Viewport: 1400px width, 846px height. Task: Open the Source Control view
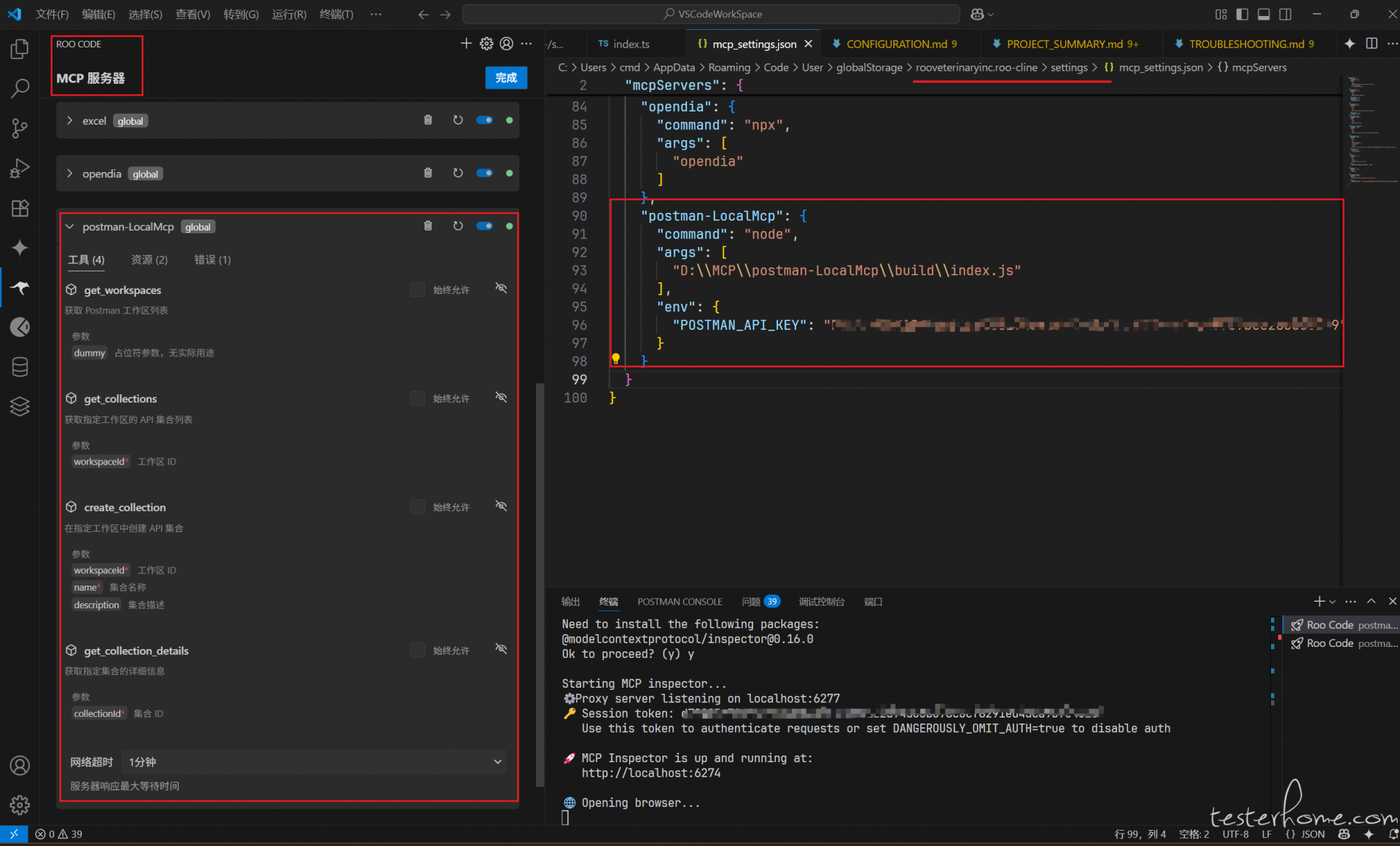point(20,128)
